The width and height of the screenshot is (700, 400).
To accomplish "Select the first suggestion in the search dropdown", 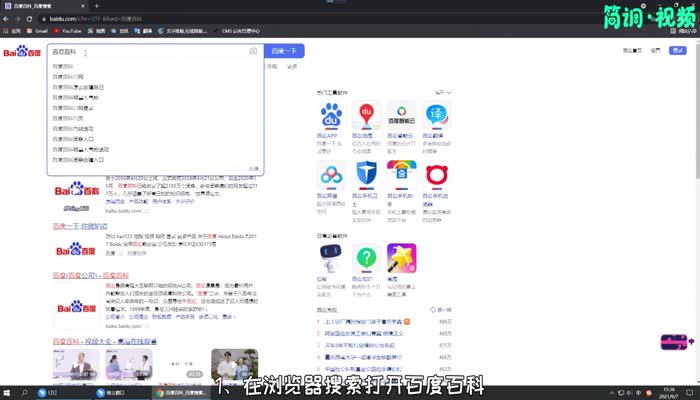I will click(64, 66).
